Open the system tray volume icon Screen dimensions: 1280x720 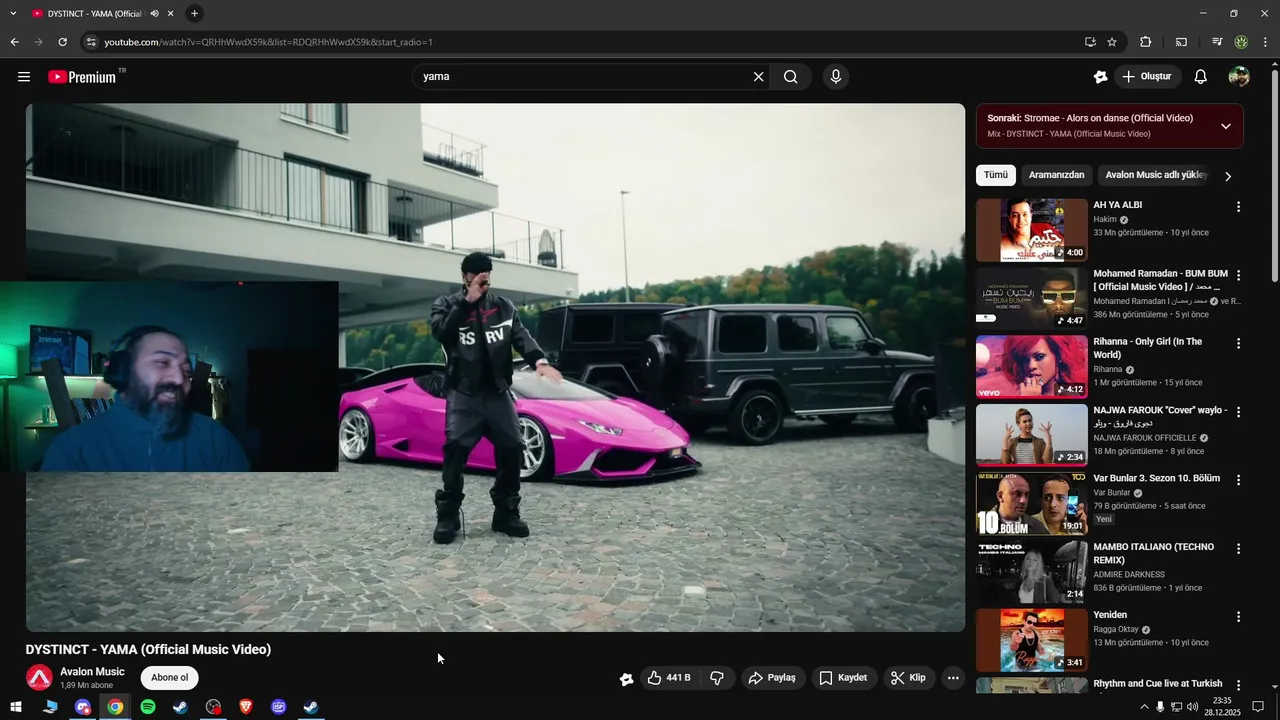pyautogui.click(x=1192, y=707)
